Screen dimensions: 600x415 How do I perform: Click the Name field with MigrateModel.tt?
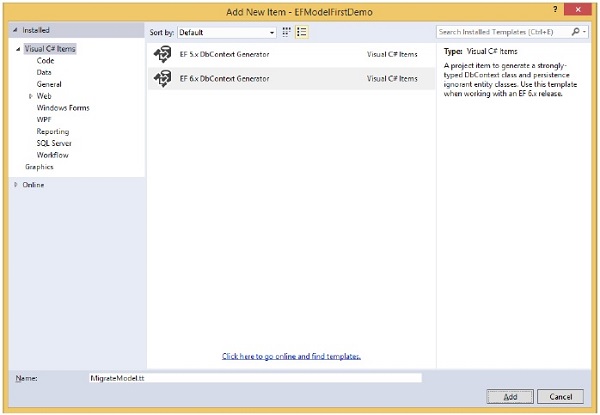click(255, 378)
